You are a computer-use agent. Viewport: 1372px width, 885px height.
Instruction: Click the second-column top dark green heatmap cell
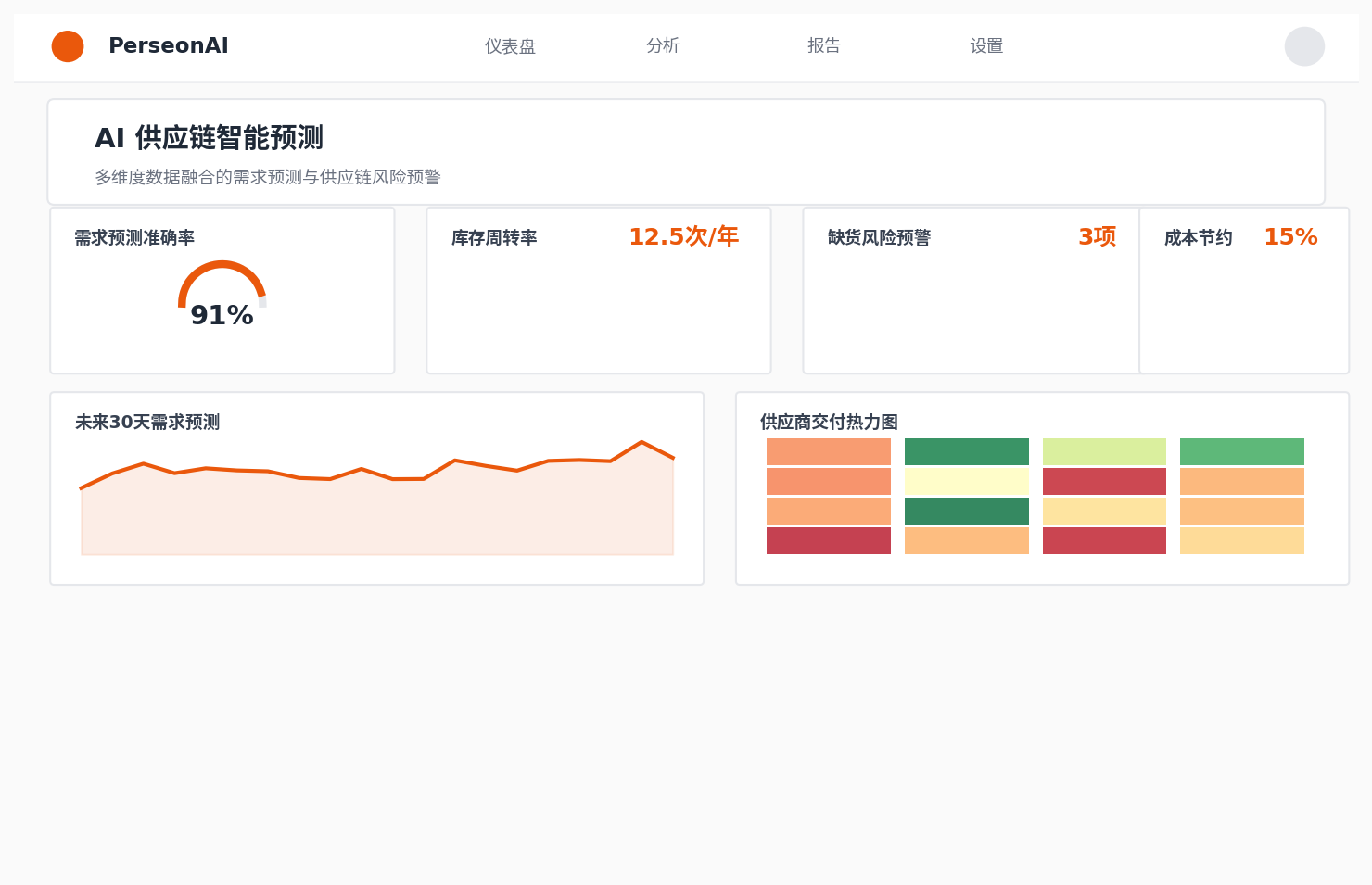click(x=967, y=452)
